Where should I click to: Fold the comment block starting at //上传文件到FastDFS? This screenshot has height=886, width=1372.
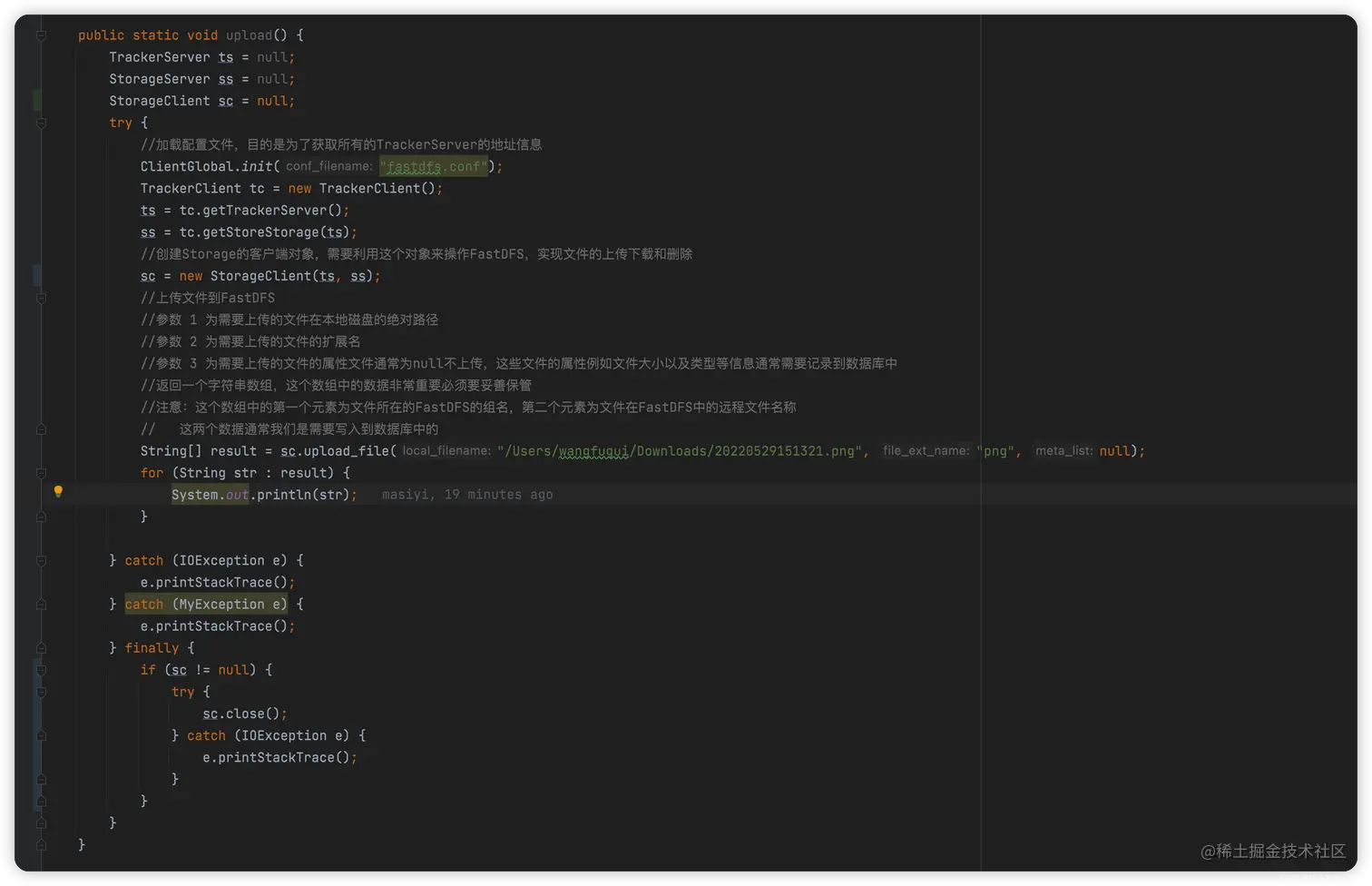(41, 298)
